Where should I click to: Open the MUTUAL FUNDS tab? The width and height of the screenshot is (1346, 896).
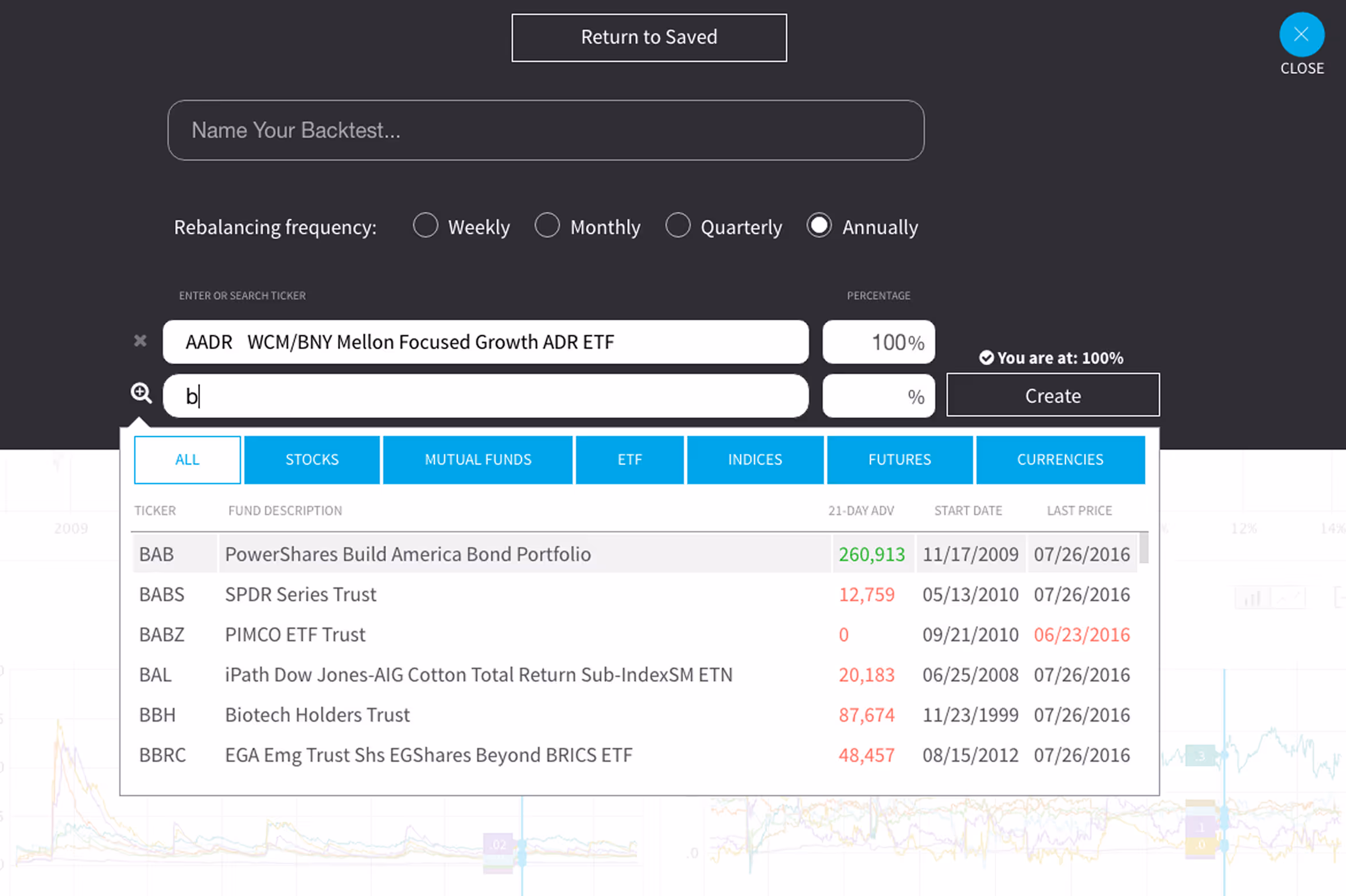477,459
